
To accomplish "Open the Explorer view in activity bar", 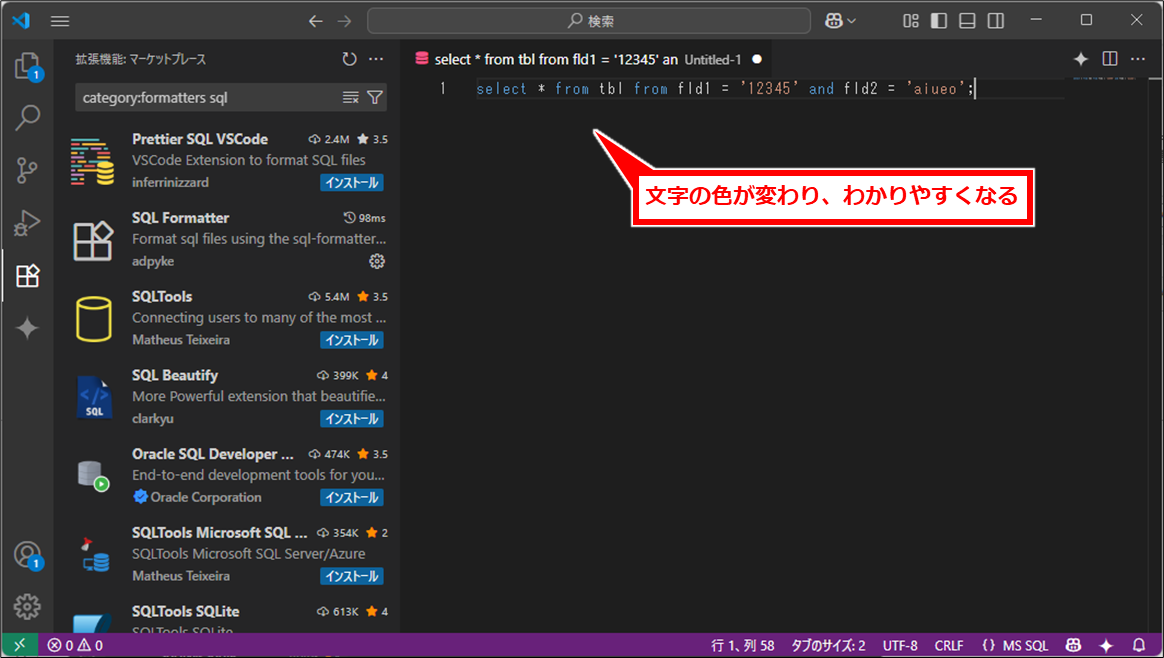I will (27, 66).
